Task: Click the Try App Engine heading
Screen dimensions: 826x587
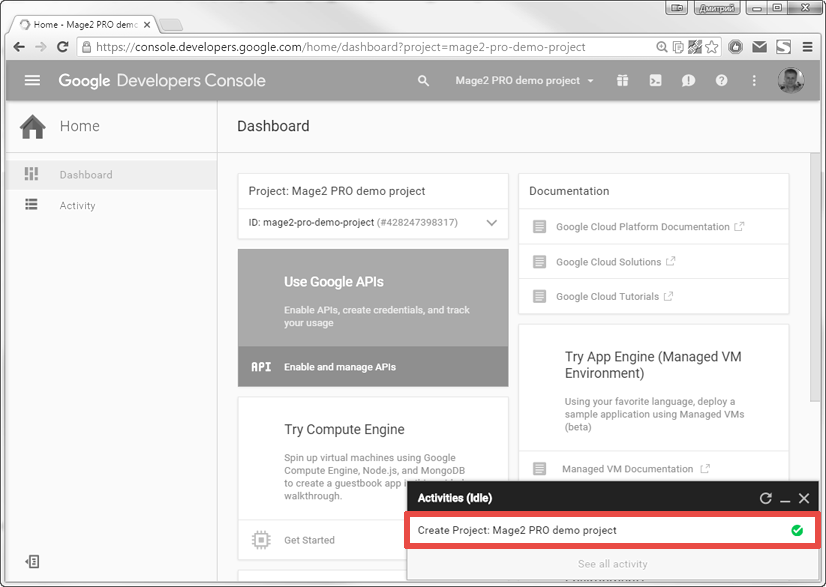Action: pyautogui.click(x=653, y=365)
